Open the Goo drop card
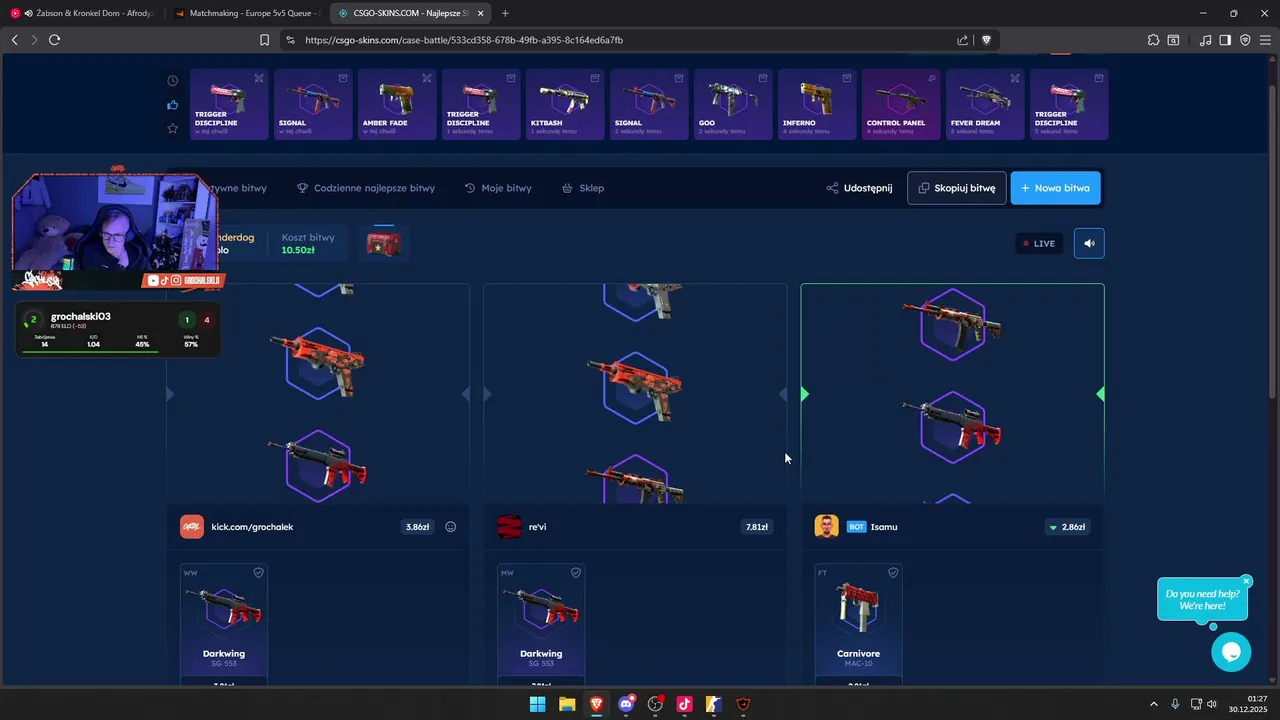The image size is (1280, 720). coord(732,104)
